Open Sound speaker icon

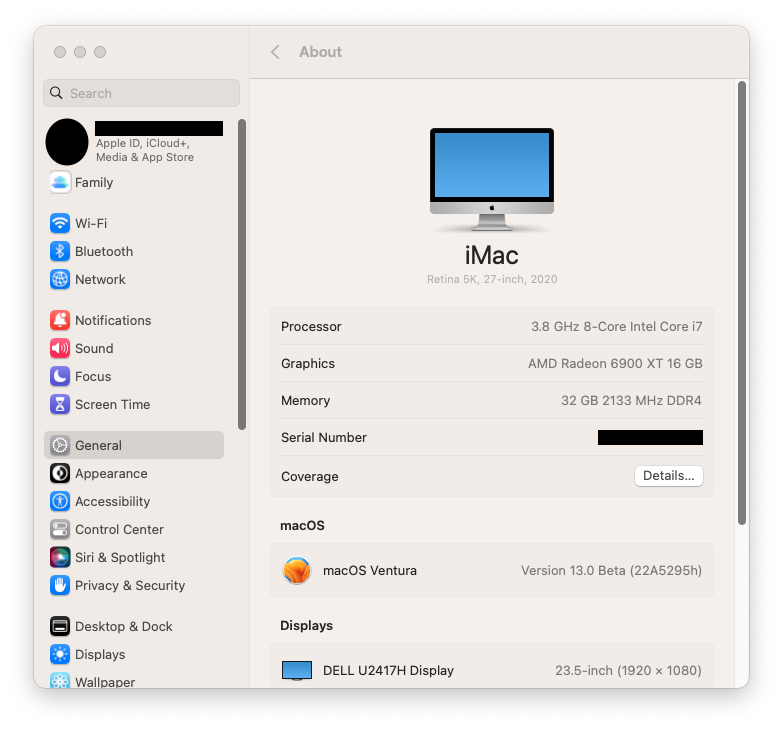pos(60,348)
